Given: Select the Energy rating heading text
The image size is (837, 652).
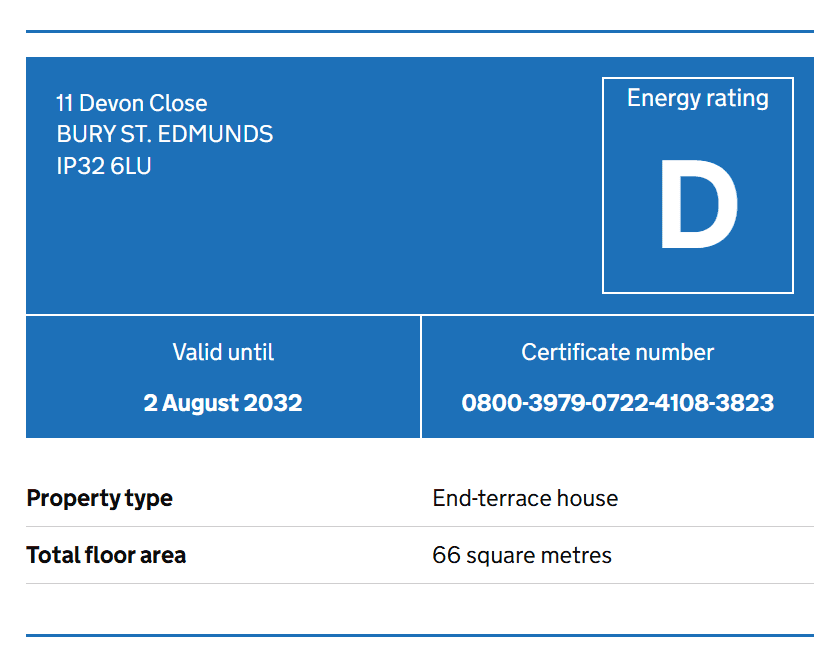Looking at the screenshot, I should pyautogui.click(x=698, y=99).
